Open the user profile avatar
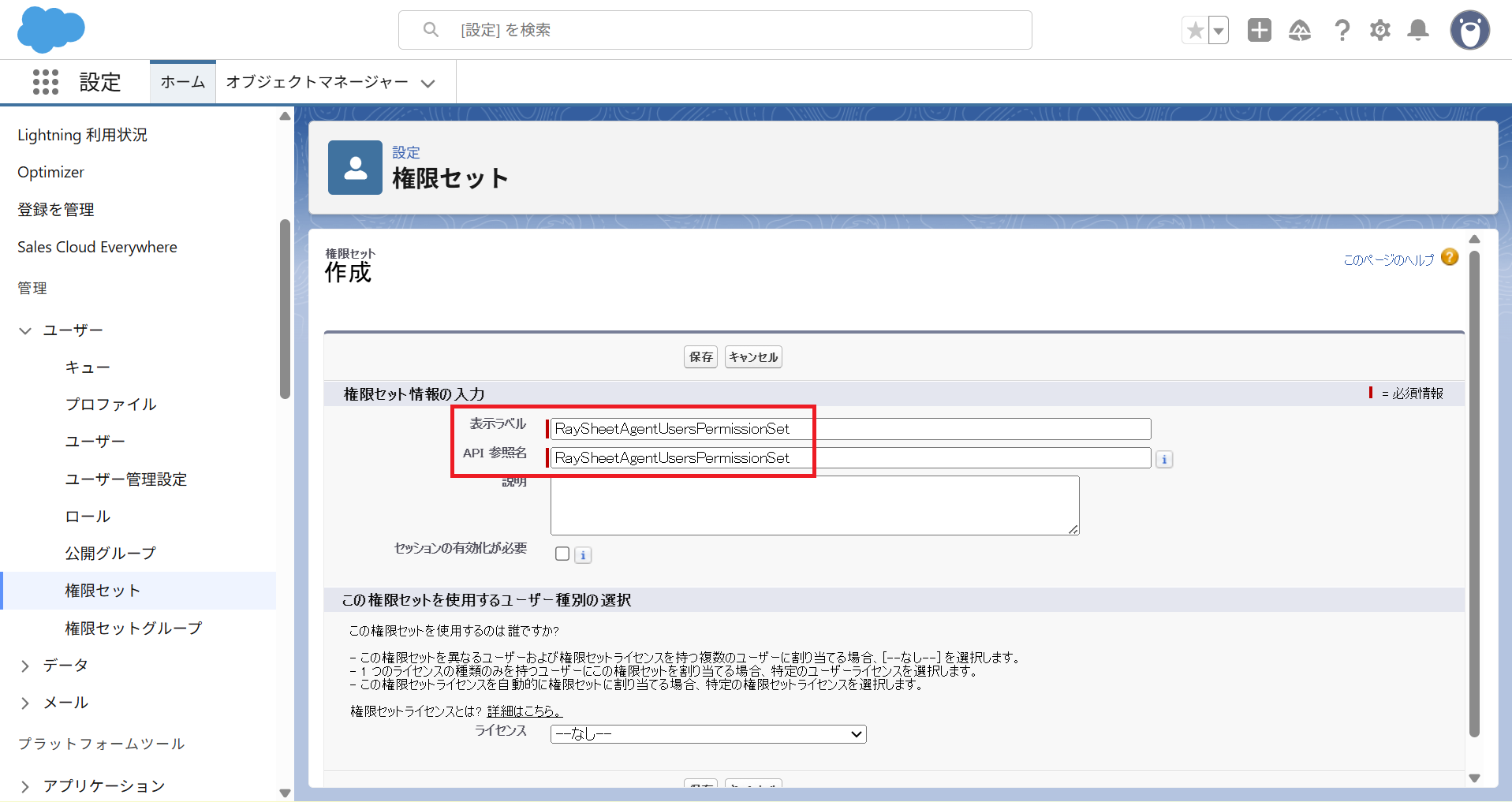Viewport: 1512px width, 802px height. coord(1469,31)
